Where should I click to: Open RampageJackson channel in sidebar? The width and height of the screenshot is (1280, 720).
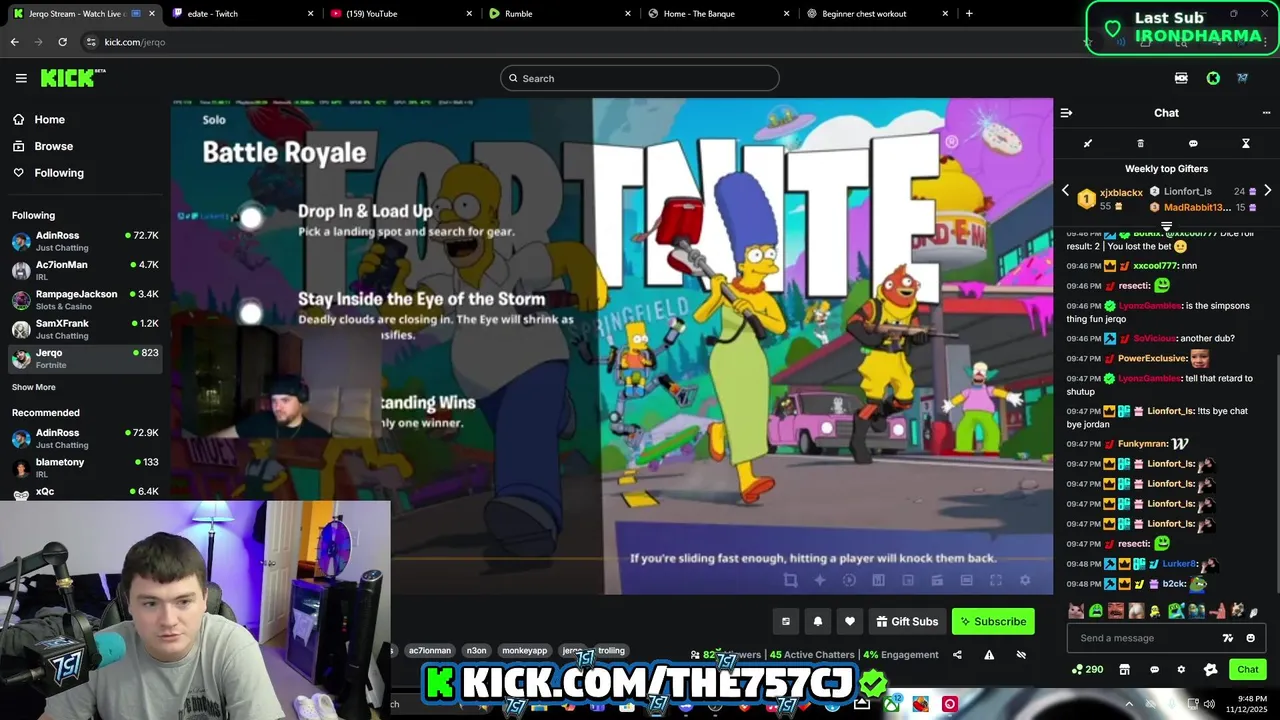(84, 300)
